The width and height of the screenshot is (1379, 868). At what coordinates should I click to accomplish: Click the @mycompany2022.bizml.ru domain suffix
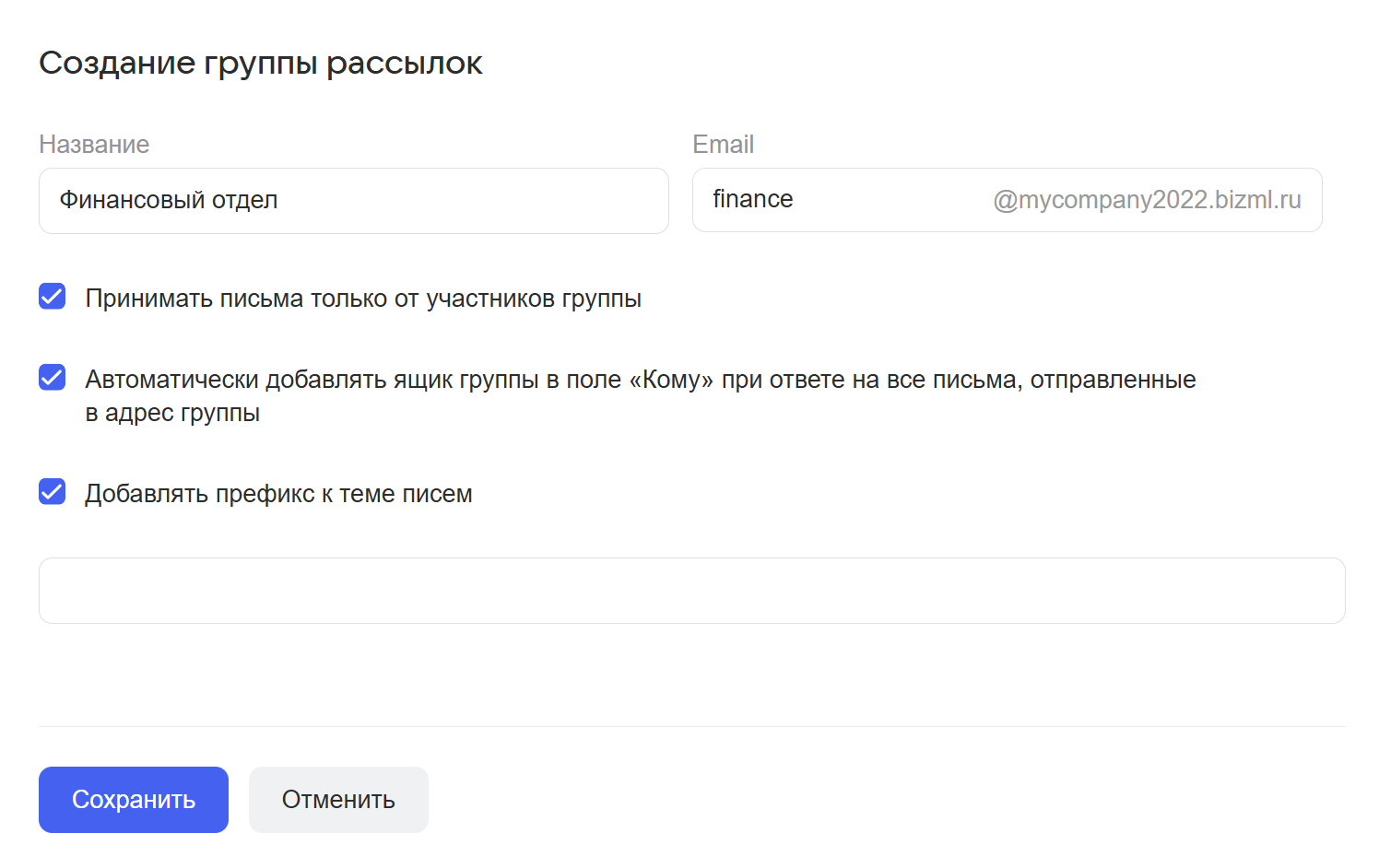[1147, 200]
